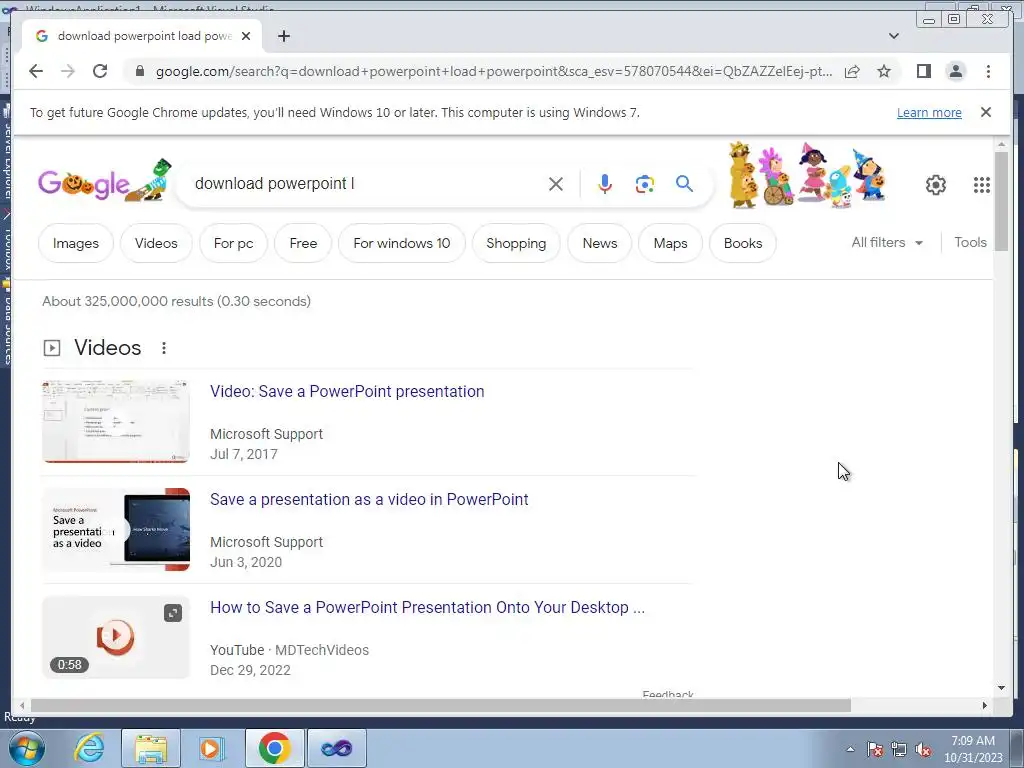The height and width of the screenshot is (768, 1024).
Task: Reload the current page
Action: pos(100,71)
